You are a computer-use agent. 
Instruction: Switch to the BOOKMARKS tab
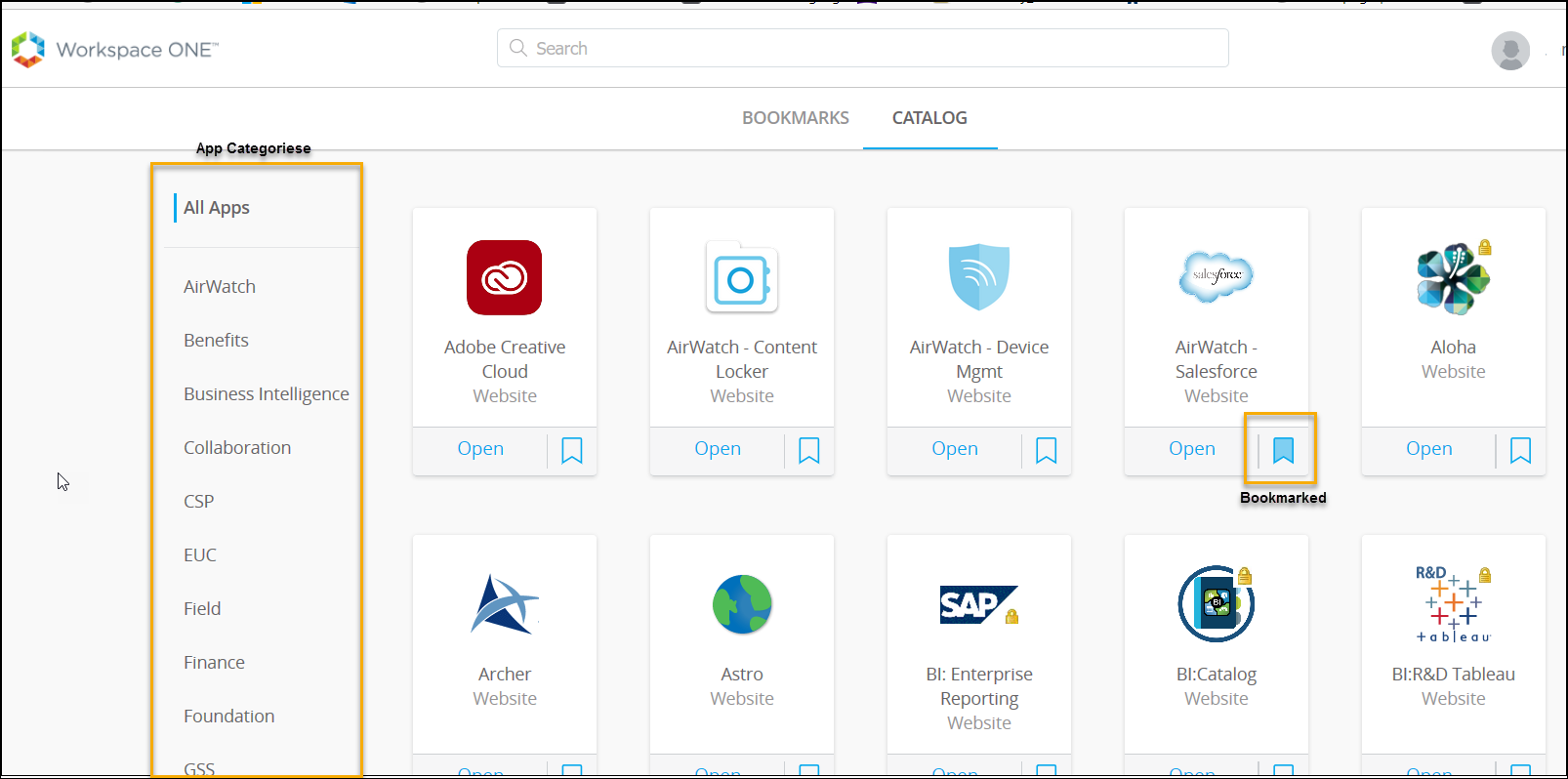796,118
